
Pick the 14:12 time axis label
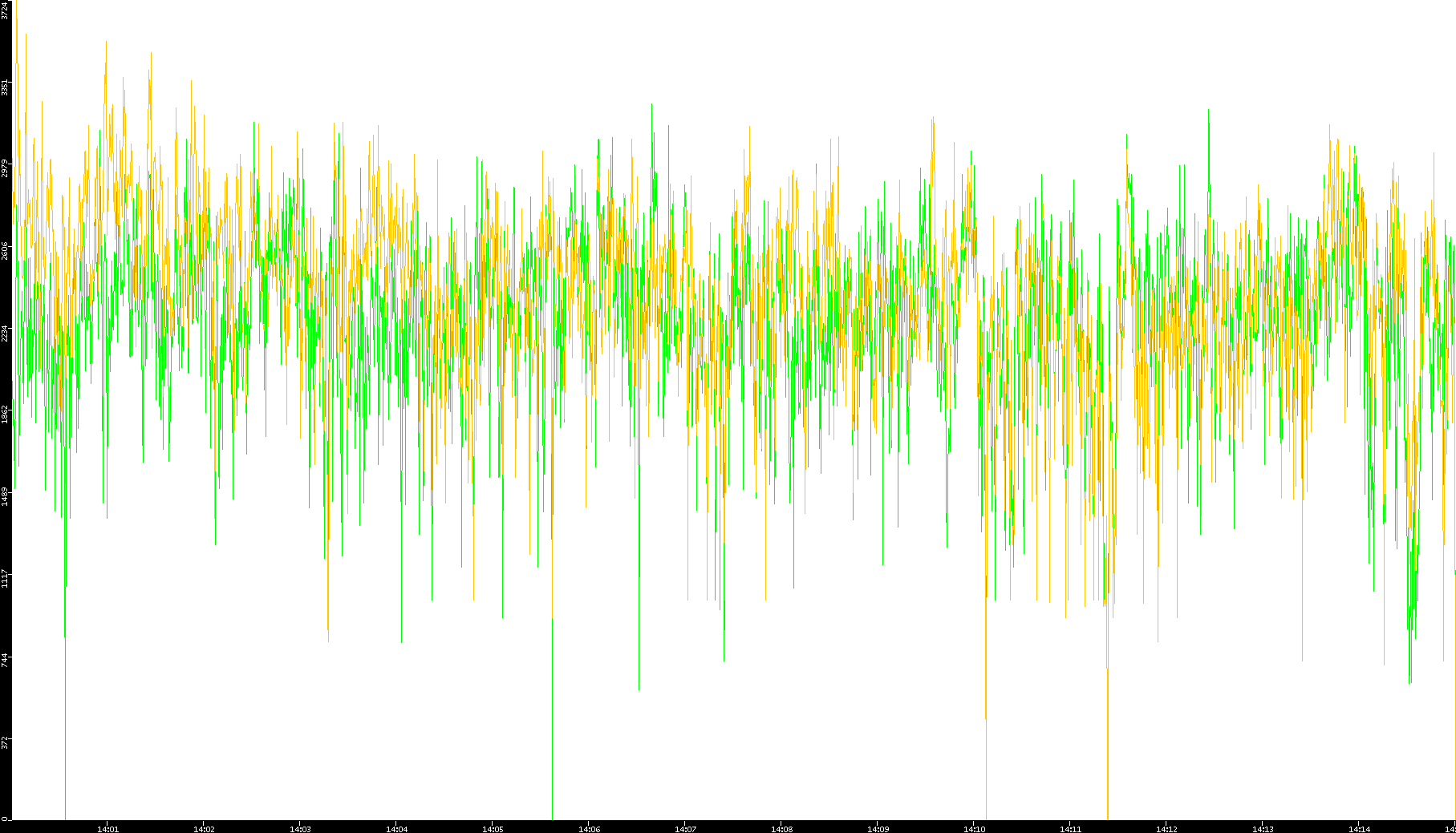click(x=1166, y=829)
